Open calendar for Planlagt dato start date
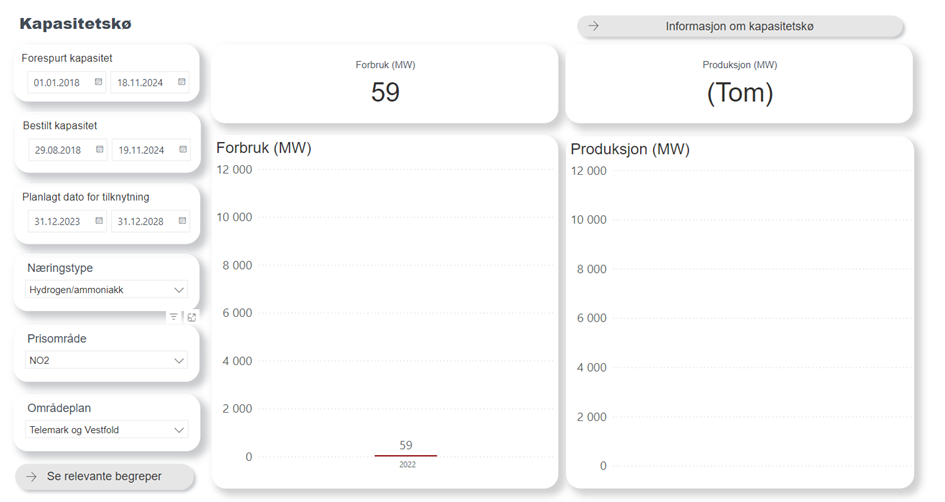 tap(99, 221)
